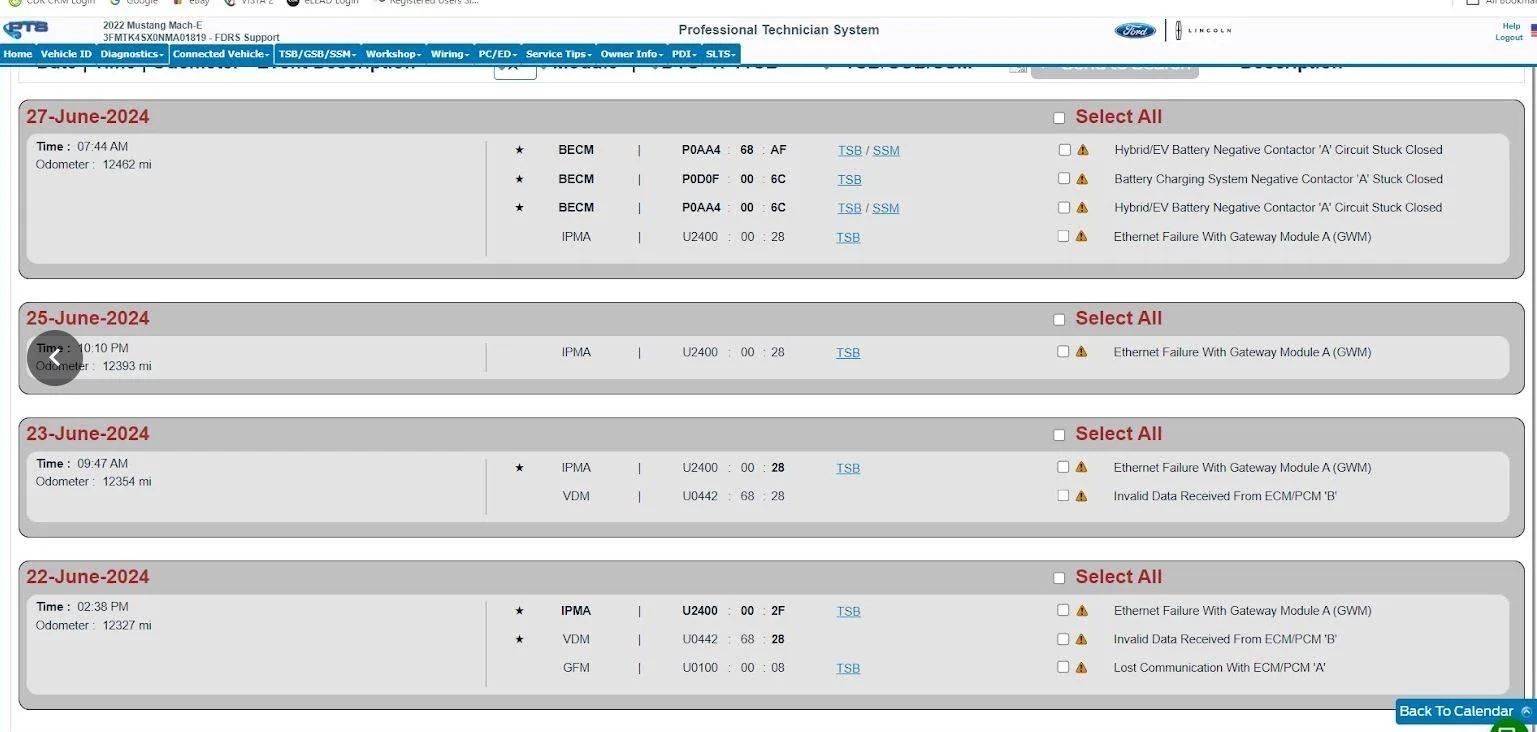
Task: Click warning icon for 23-June U2400 row
Action: click(1082, 467)
